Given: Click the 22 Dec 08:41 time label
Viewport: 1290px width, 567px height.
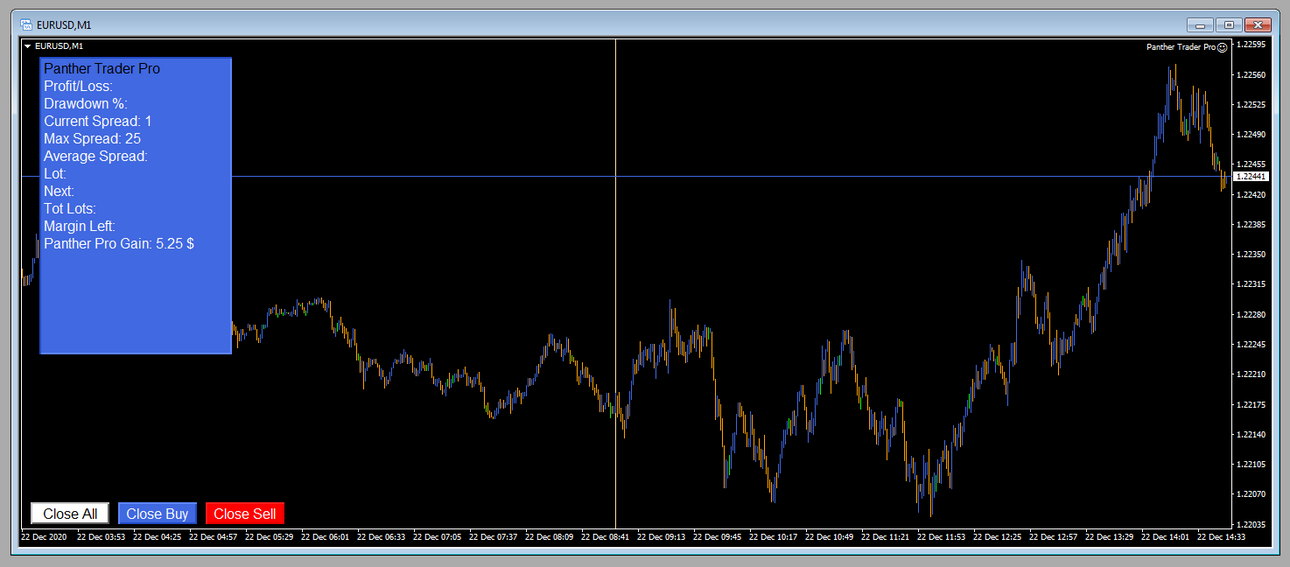Looking at the screenshot, I should [x=605, y=537].
